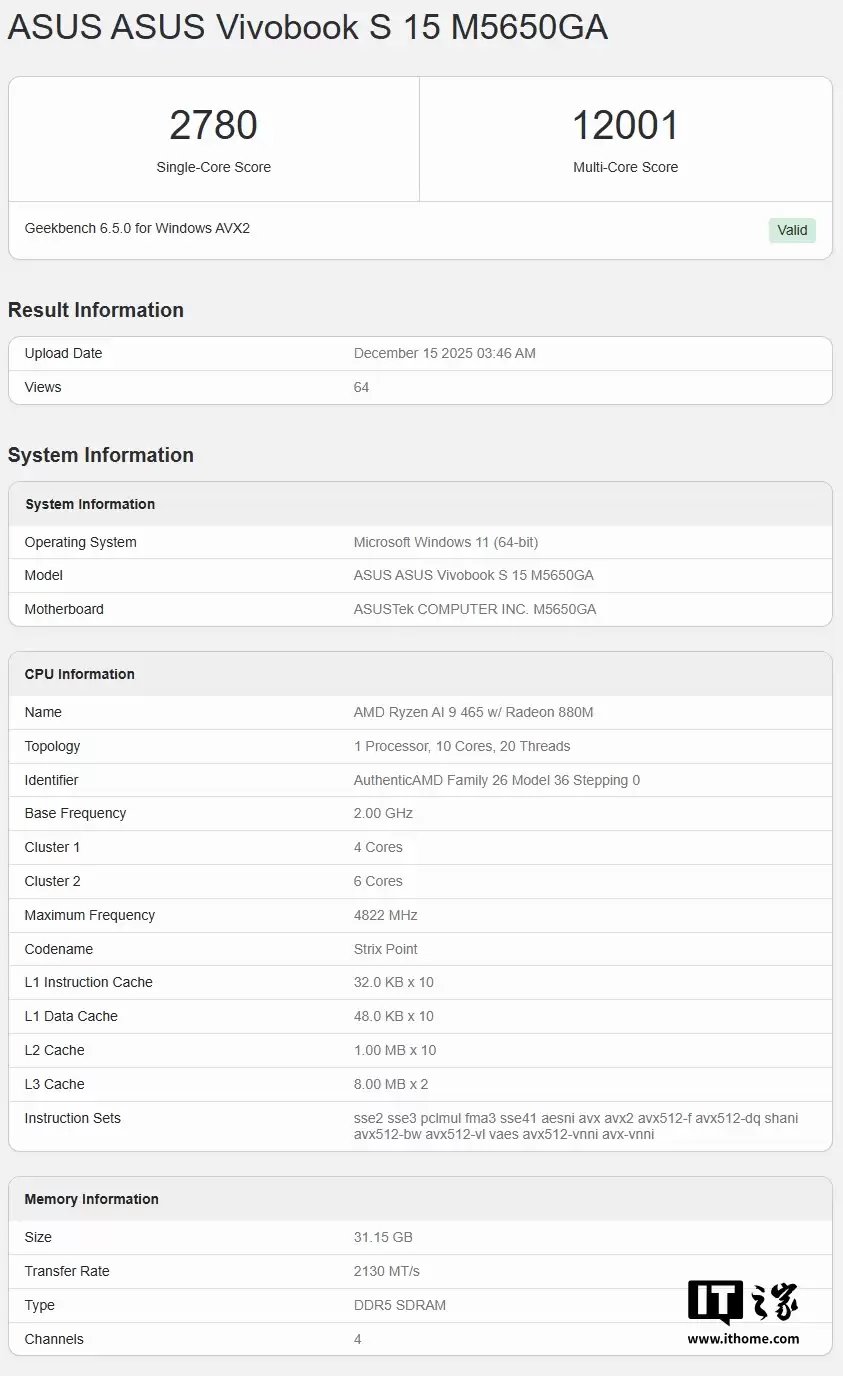Select the Operating System value Windows 11

(446, 541)
